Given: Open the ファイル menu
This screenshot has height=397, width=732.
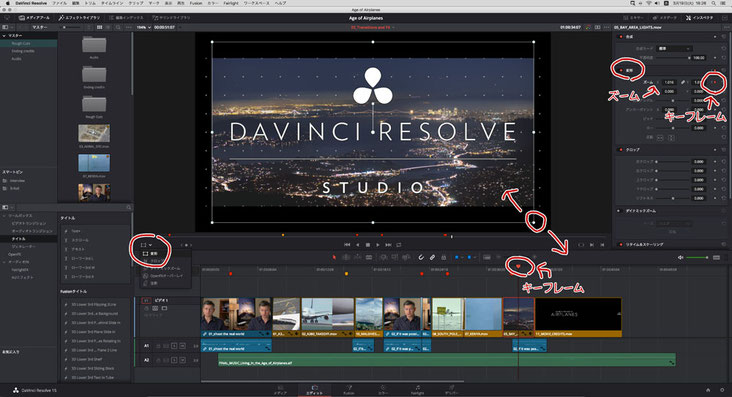Looking at the screenshot, I should pyautogui.click(x=59, y=3).
